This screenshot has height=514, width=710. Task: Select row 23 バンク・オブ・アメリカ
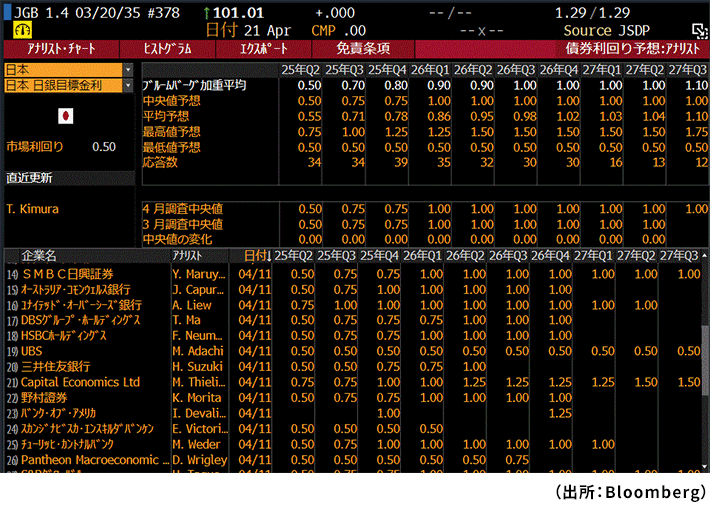(x=352, y=413)
